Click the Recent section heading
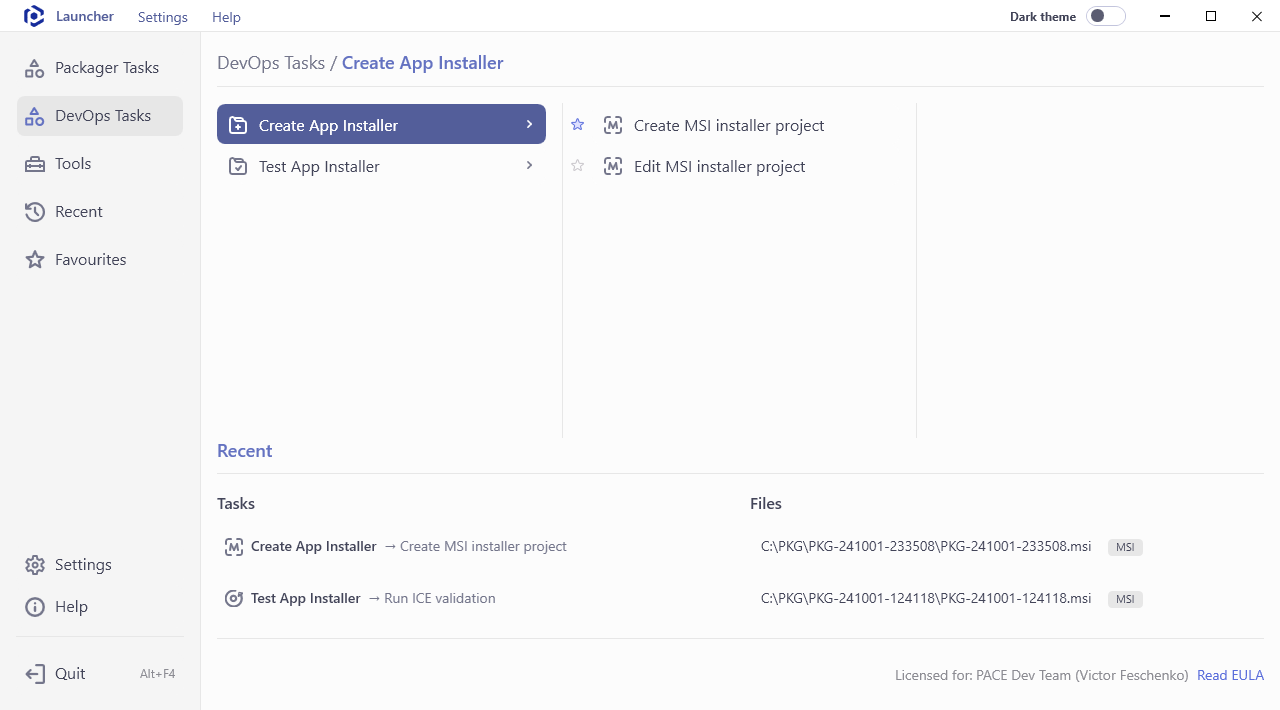The height and width of the screenshot is (710, 1280). [x=244, y=451]
